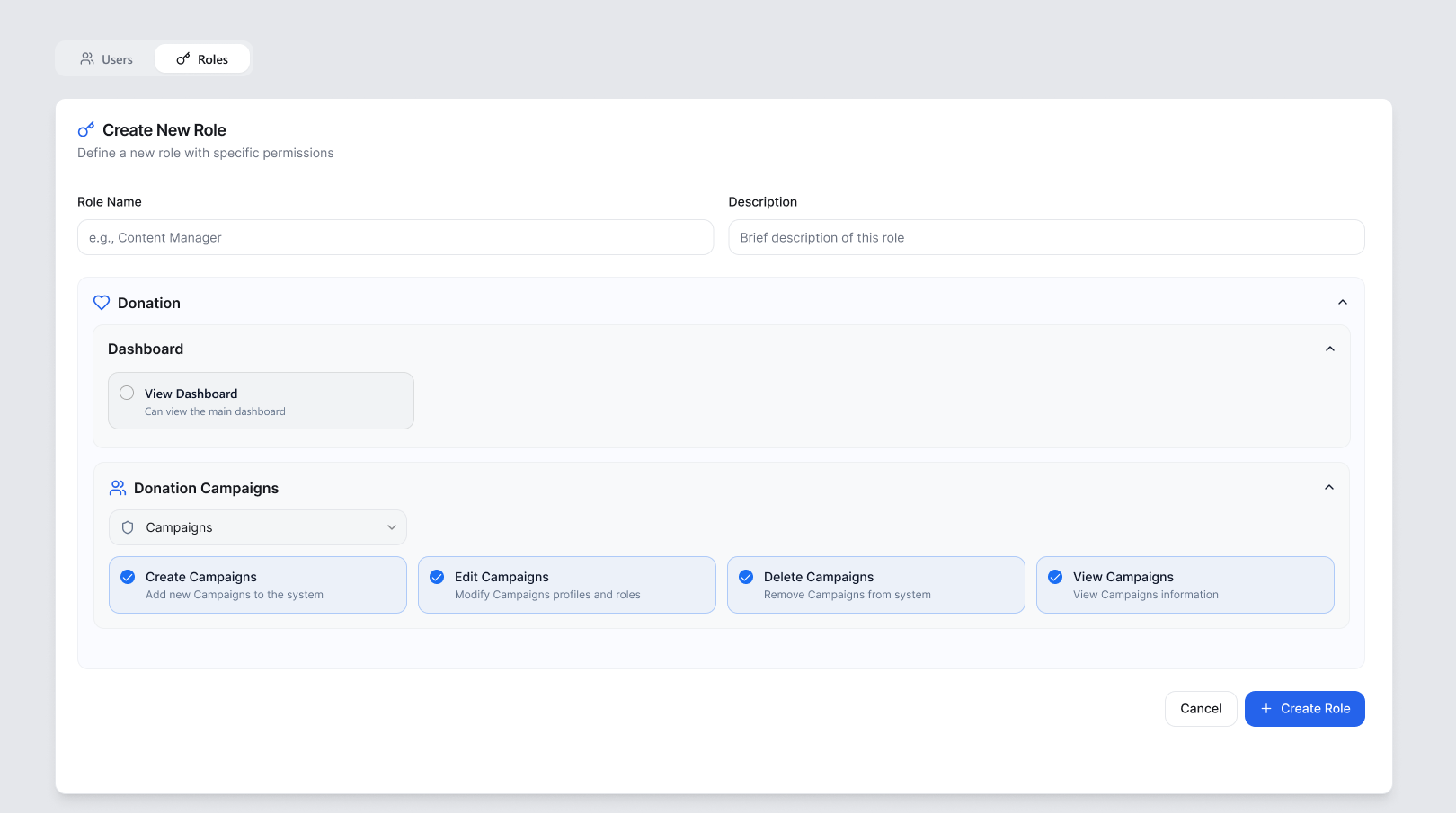Image resolution: width=1456 pixels, height=814 pixels.
Task: Open the Campaigns dropdown
Action: pos(258,527)
